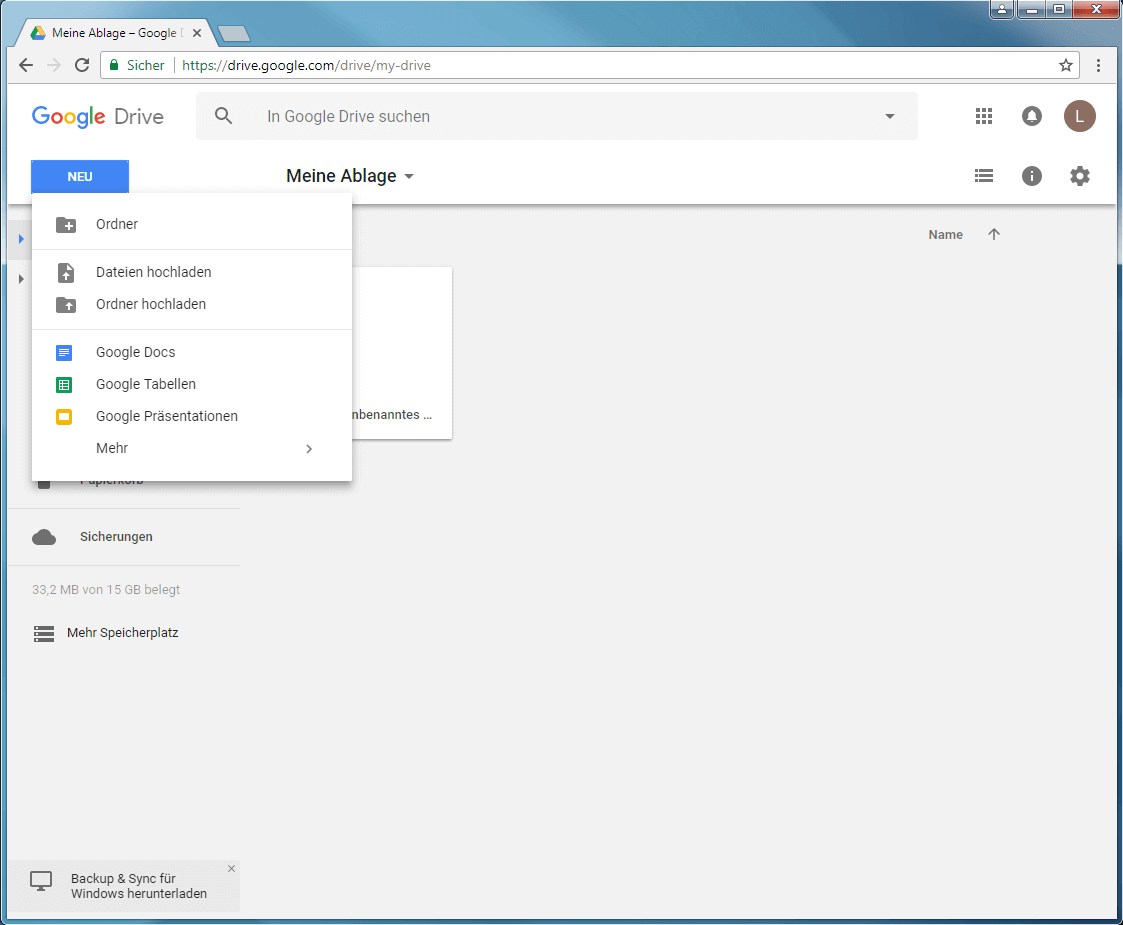
Task: Click the search magnifier icon
Action: click(x=223, y=116)
